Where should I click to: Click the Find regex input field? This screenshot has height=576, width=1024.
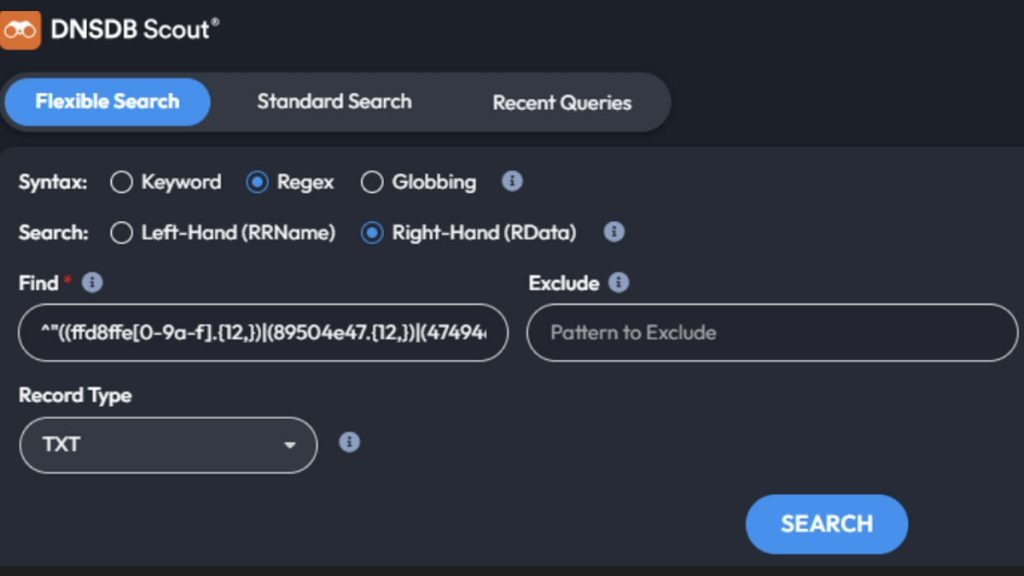tap(263, 333)
